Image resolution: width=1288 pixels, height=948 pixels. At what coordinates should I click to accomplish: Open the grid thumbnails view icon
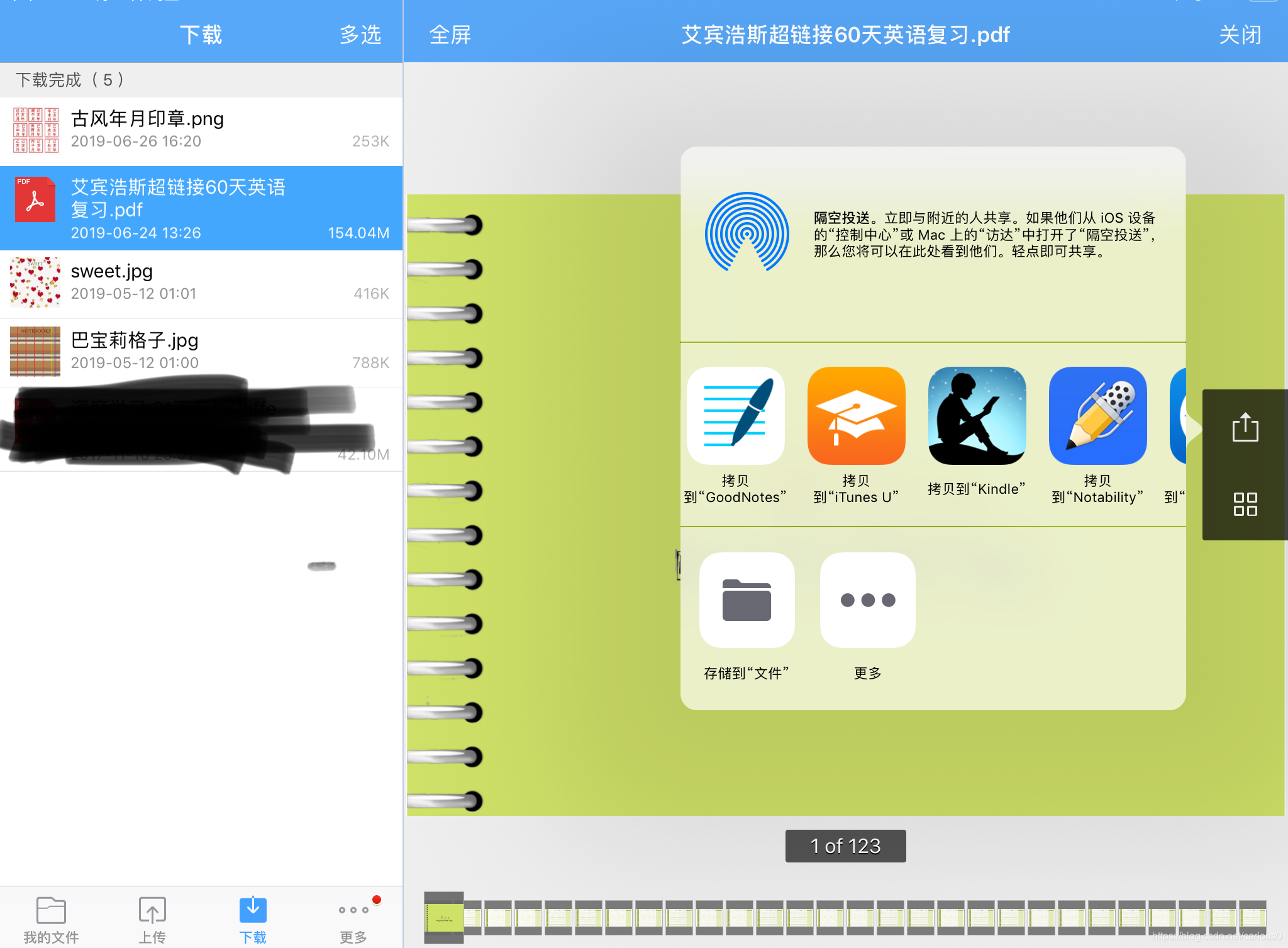tap(1245, 504)
